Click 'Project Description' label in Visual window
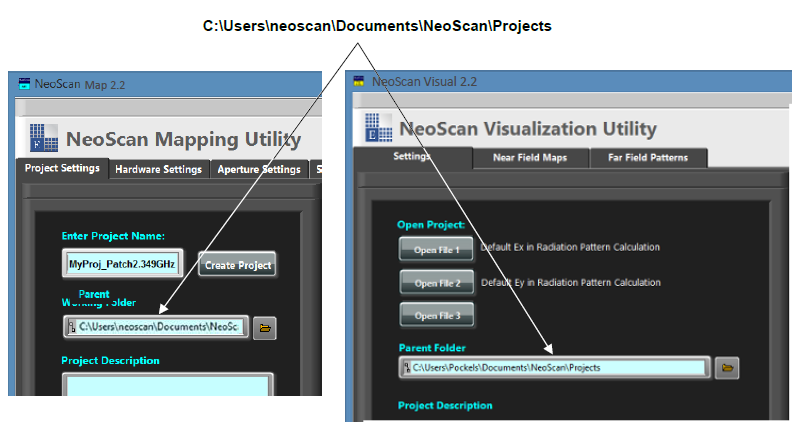 pyautogui.click(x=445, y=405)
